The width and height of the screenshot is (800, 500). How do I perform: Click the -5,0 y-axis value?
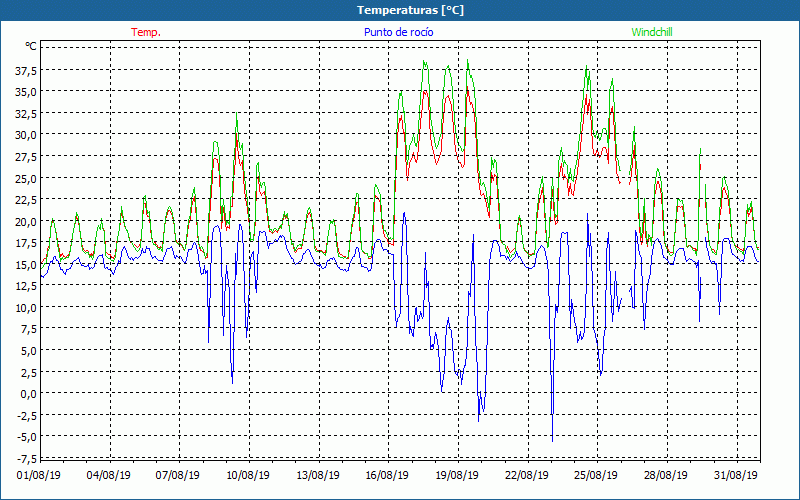coord(27,437)
